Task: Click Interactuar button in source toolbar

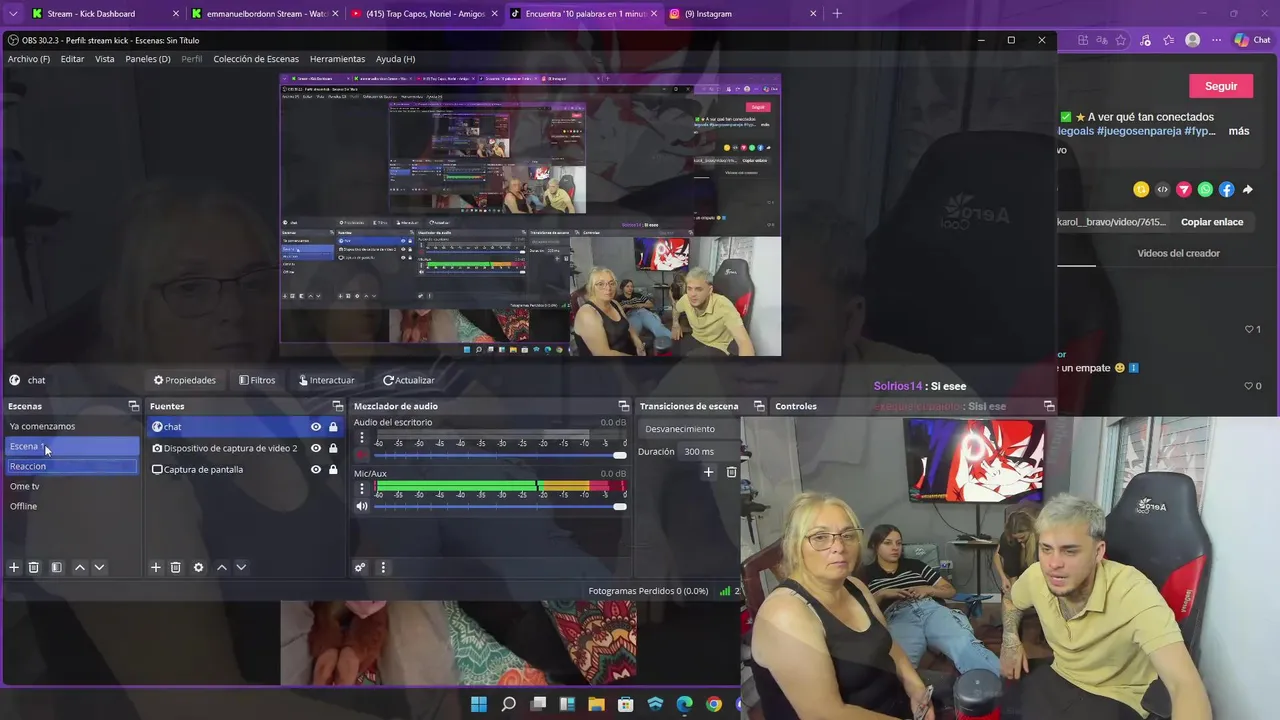Action: click(x=326, y=380)
